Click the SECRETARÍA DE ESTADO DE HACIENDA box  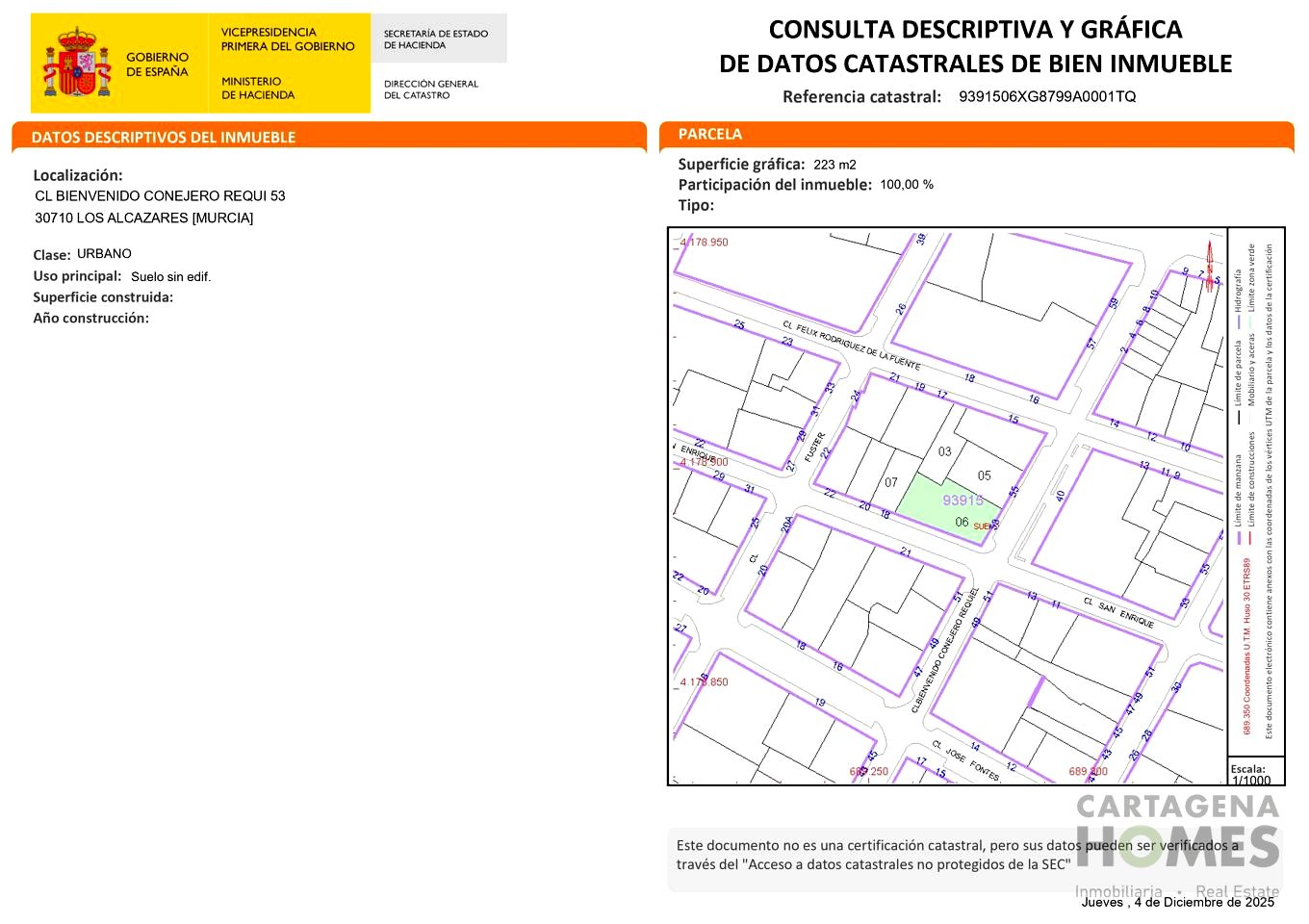tap(439, 38)
